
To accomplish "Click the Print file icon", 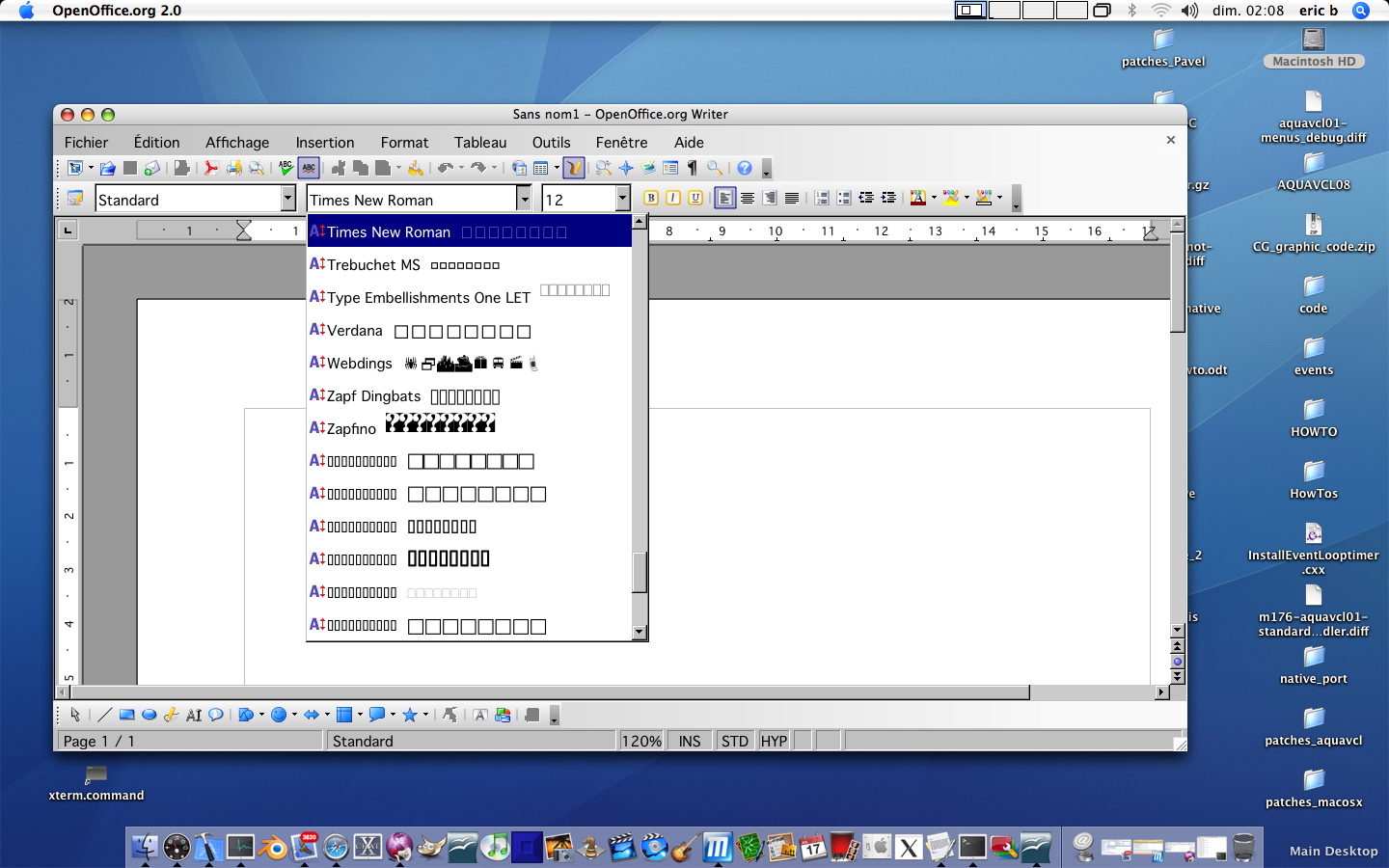I will (233, 168).
